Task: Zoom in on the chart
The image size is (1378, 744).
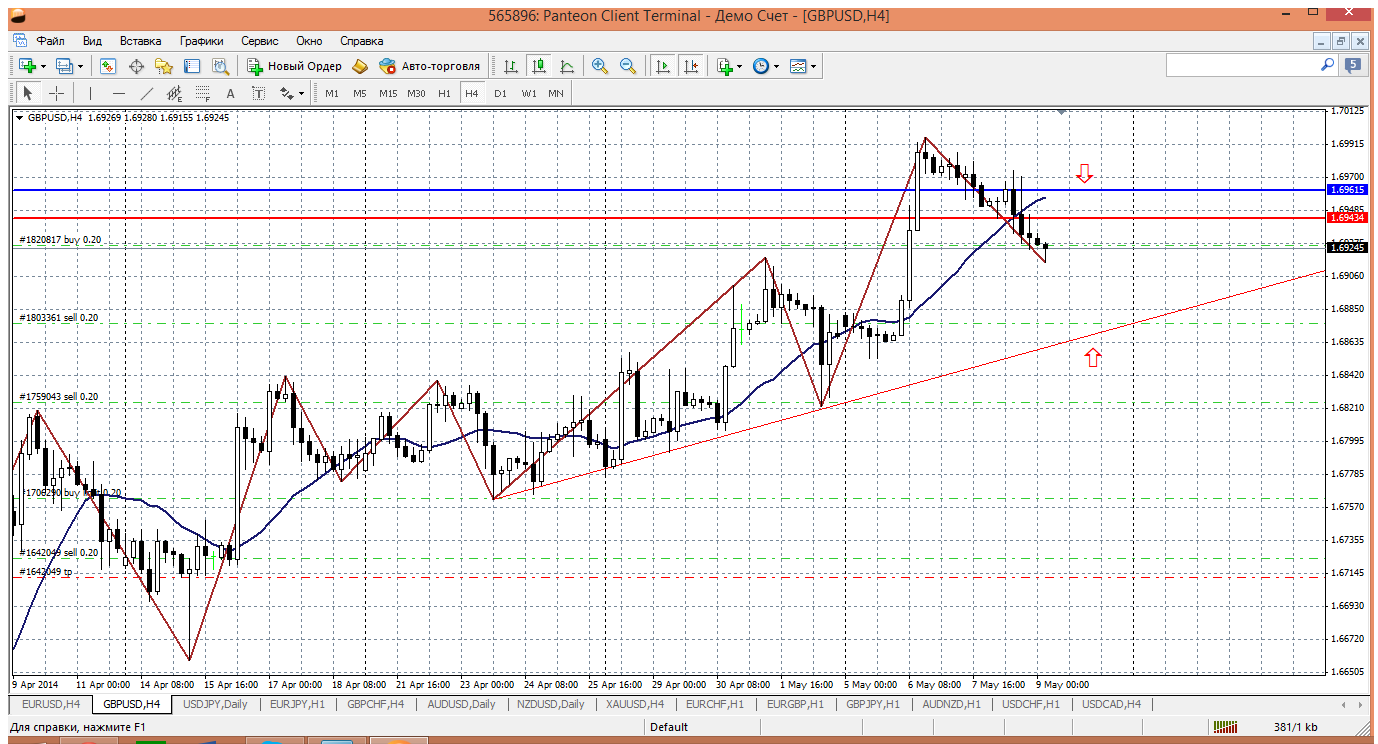Action: (x=600, y=66)
